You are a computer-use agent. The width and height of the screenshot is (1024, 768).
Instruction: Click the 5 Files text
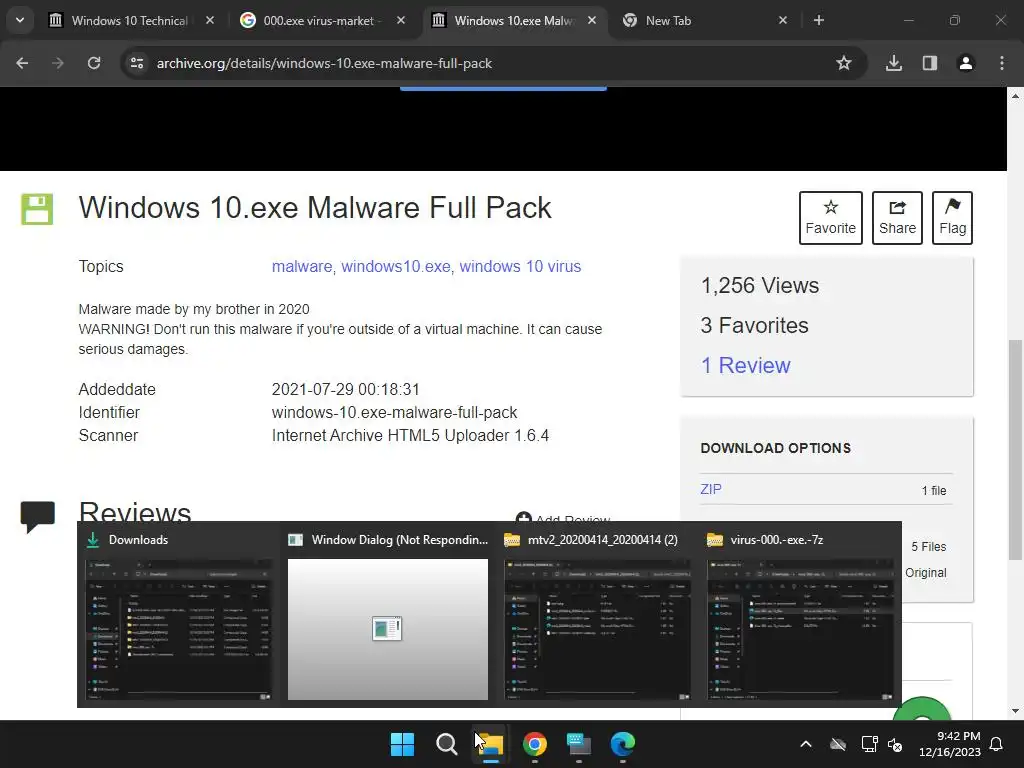click(x=929, y=547)
